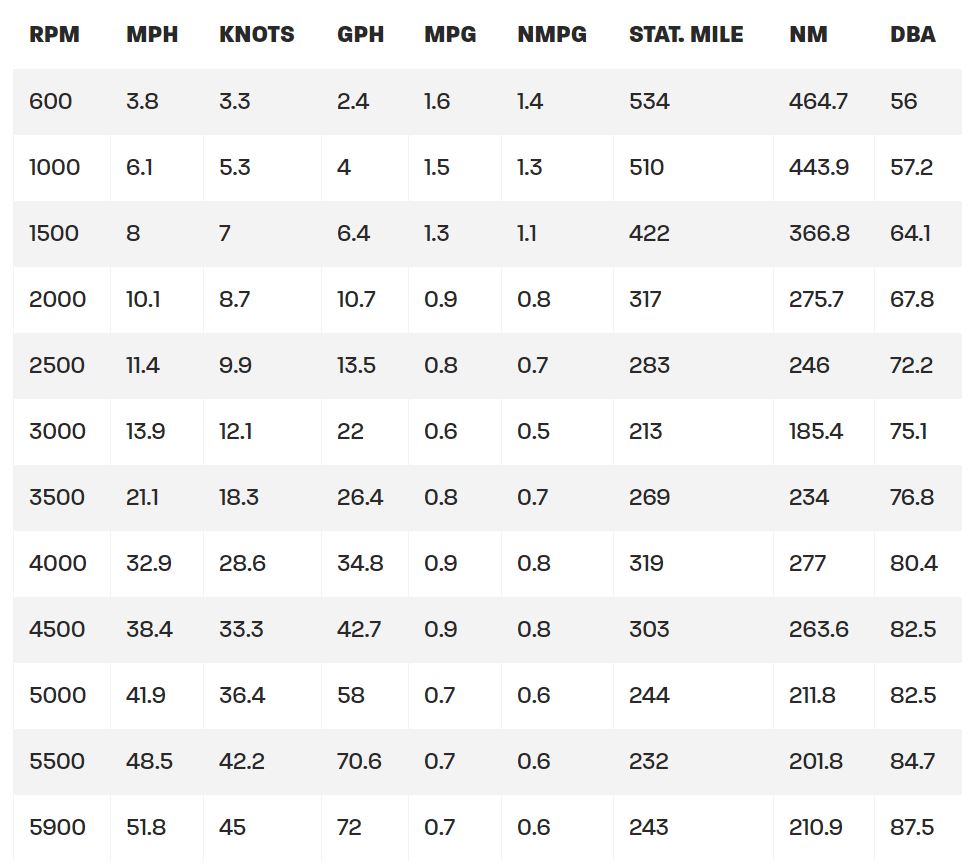Click the NMPG column header
978x868 pixels.
click(x=552, y=35)
